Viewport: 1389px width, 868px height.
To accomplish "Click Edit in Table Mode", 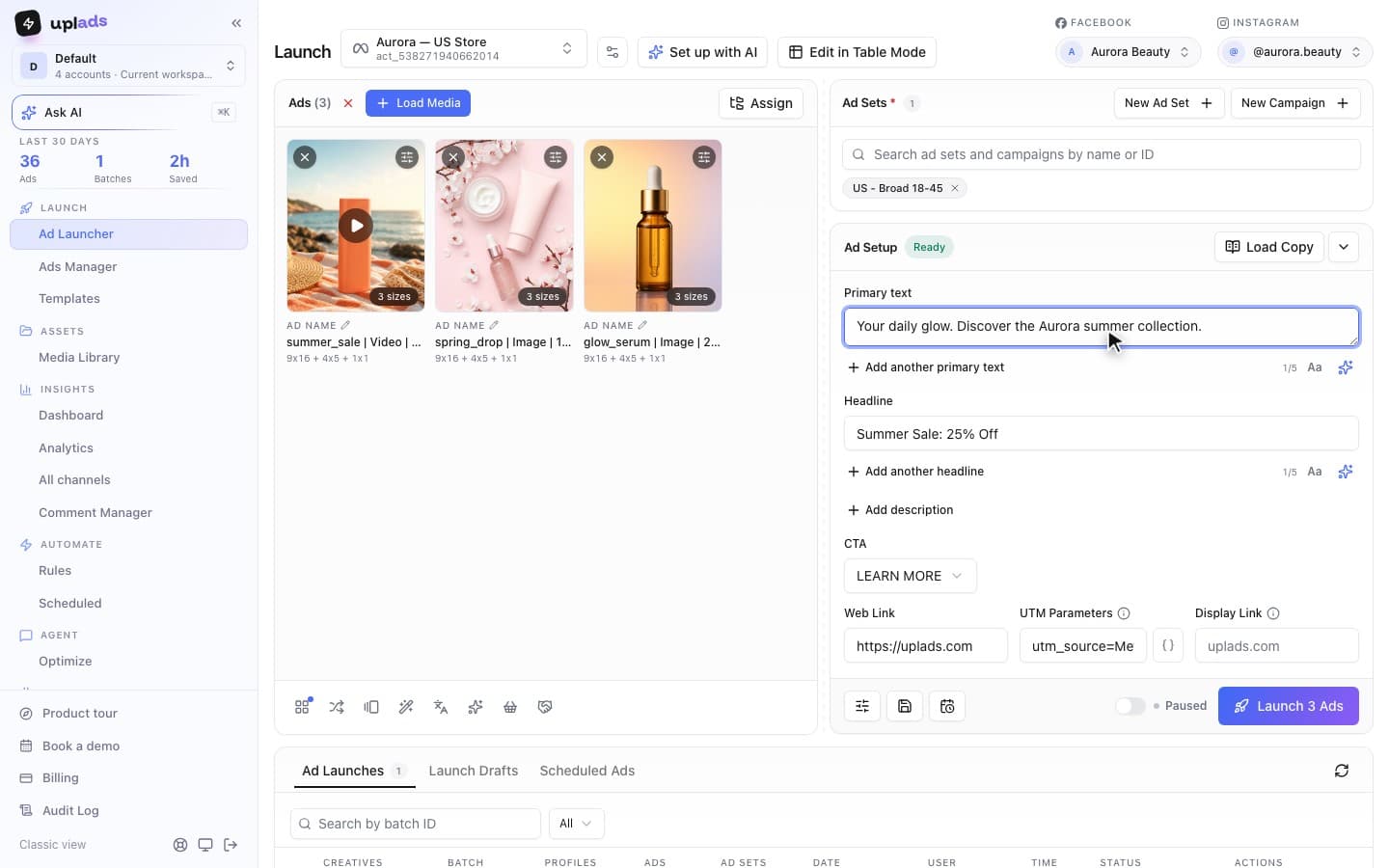I will click(857, 52).
